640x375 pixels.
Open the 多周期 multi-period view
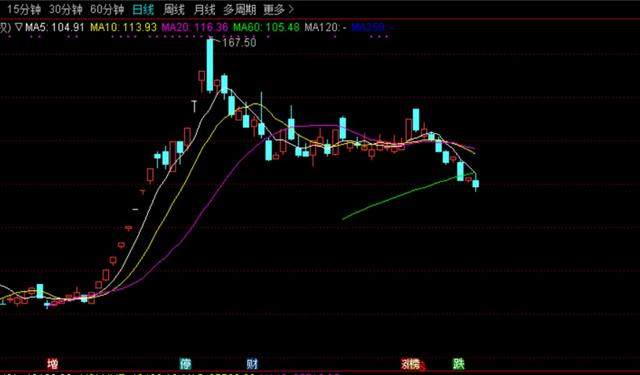[x=240, y=9]
